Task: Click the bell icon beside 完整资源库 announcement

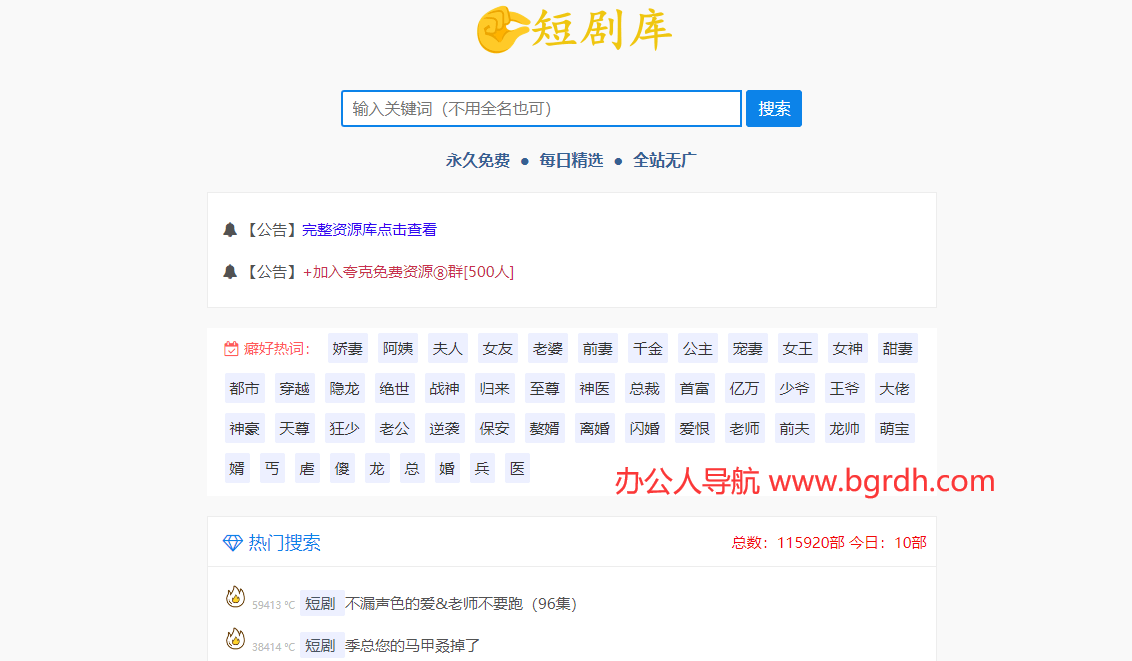Action: (230, 230)
